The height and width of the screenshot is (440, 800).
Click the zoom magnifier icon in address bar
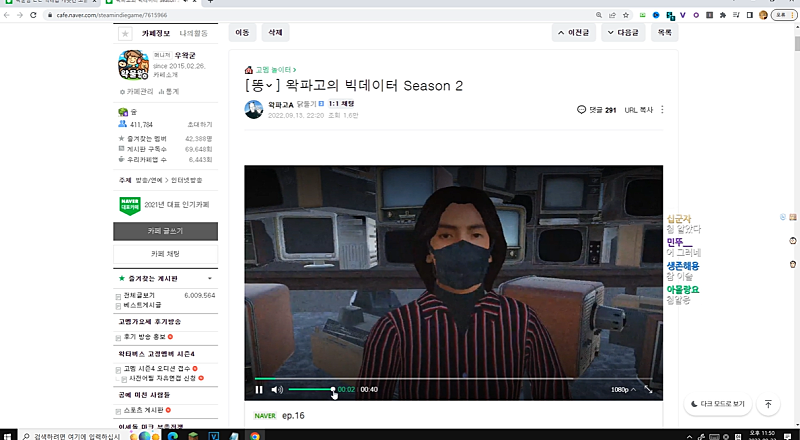click(x=599, y=15)
